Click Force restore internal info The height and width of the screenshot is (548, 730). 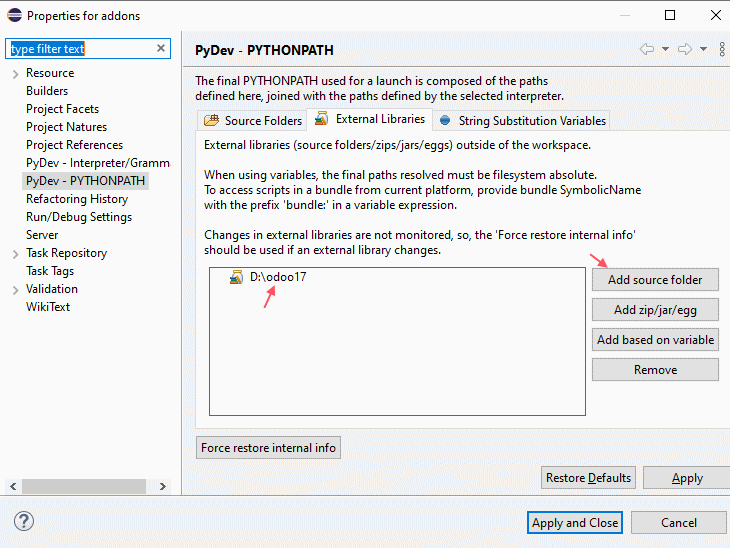tap(268, 447)
